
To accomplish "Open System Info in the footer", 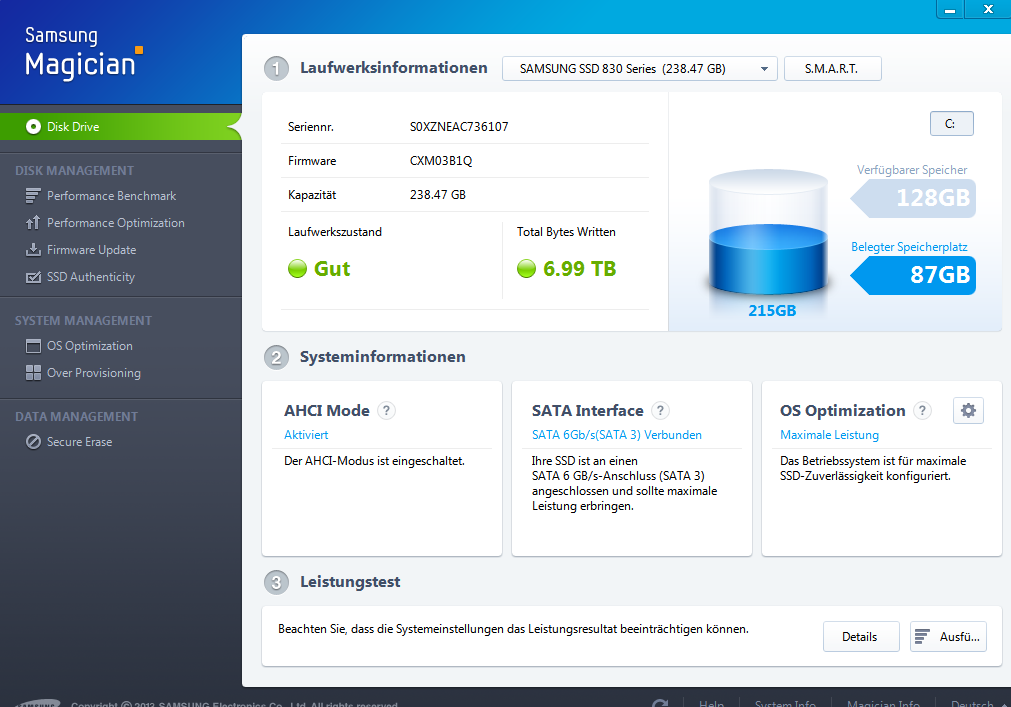I will [x=785, y=703].
